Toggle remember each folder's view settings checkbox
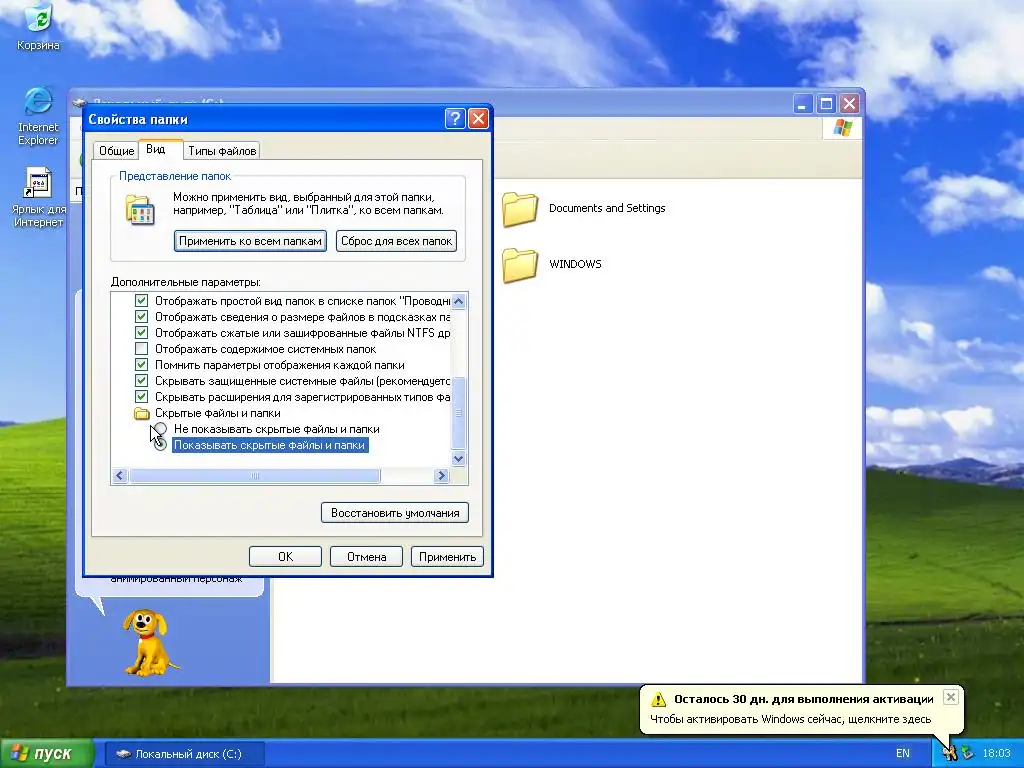This screenshot has height=768, width=1024. 141,365
